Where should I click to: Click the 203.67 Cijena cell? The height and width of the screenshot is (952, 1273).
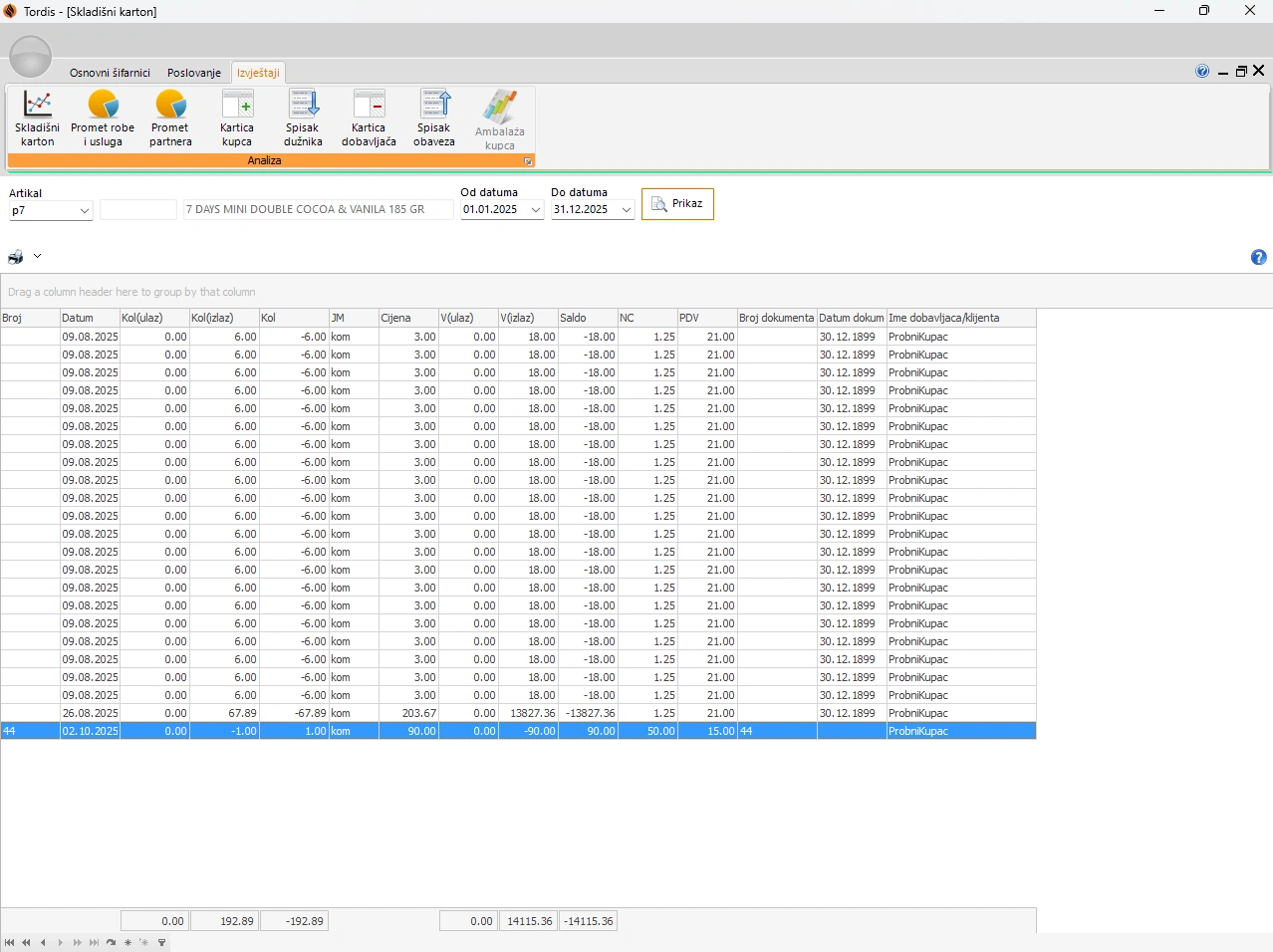pos(408,713)
